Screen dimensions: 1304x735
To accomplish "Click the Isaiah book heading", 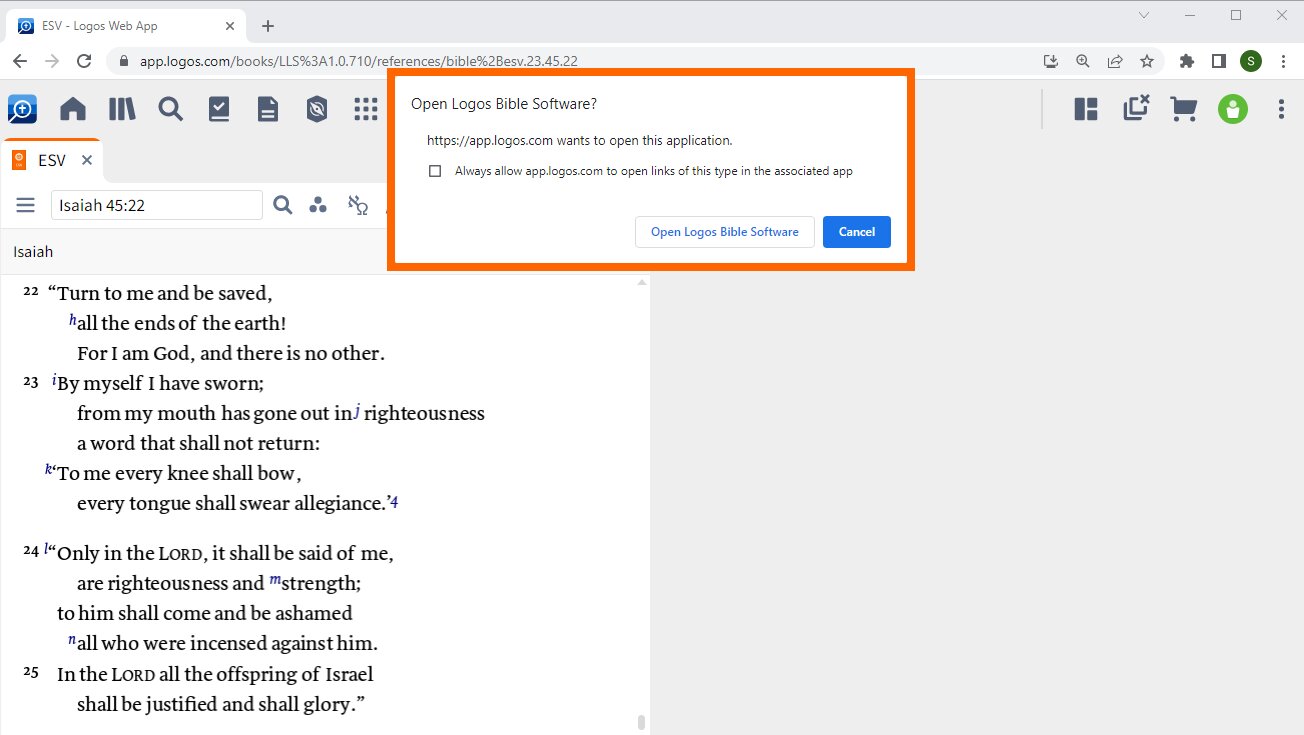I will click(x=33, y=252).
